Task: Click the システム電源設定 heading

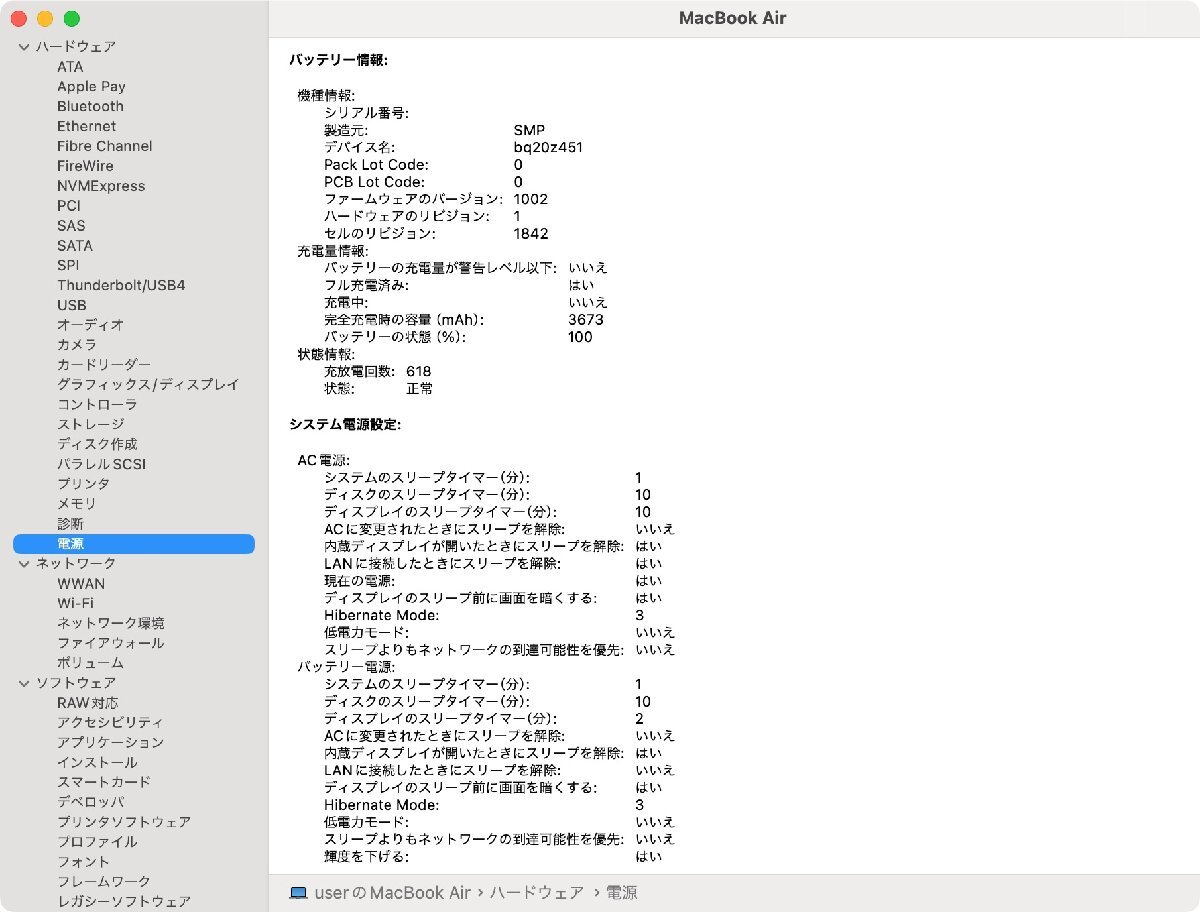Action: [345, 425]
